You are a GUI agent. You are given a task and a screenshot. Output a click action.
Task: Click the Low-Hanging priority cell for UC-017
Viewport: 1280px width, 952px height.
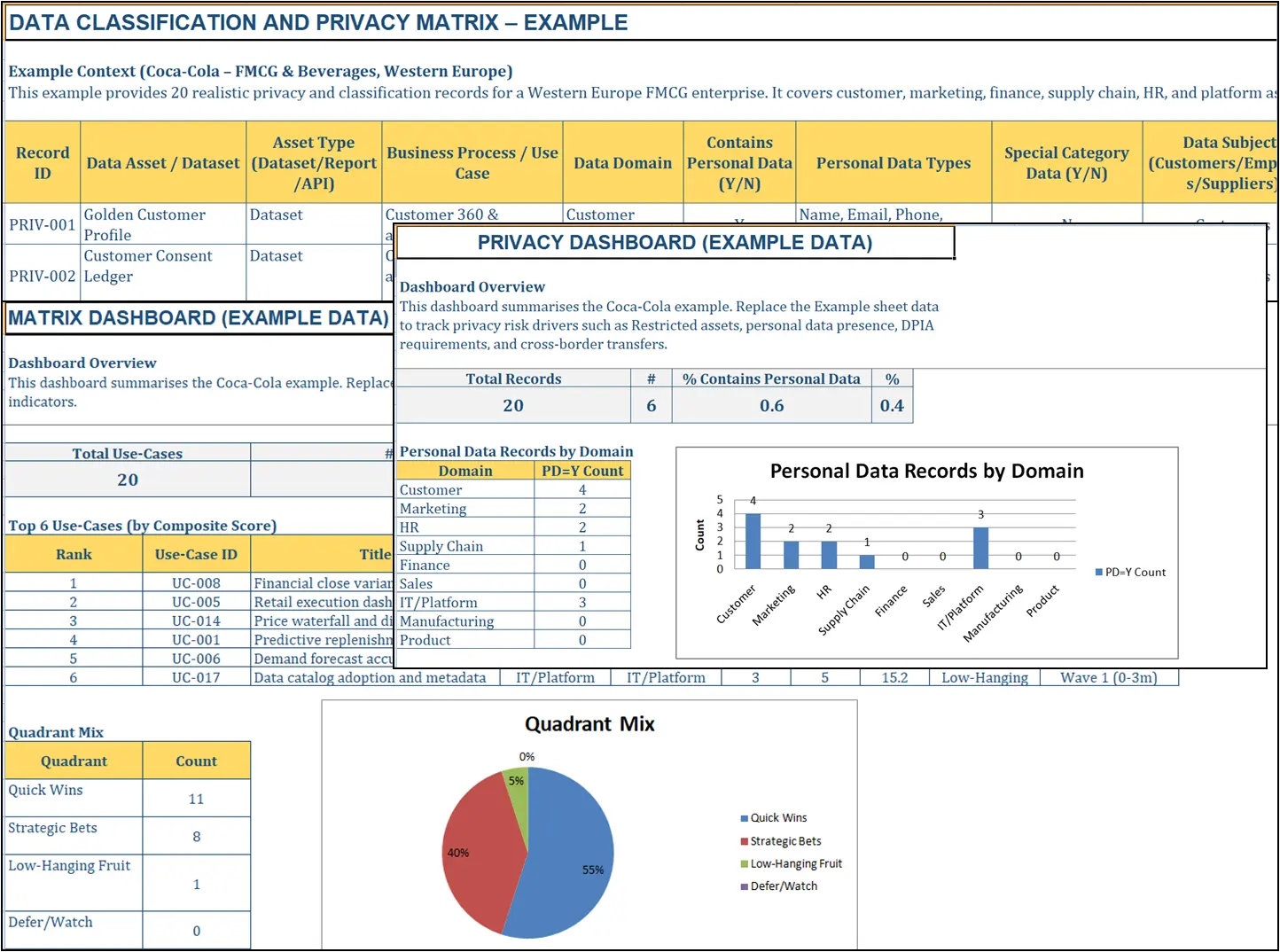(x=984, y=677)
